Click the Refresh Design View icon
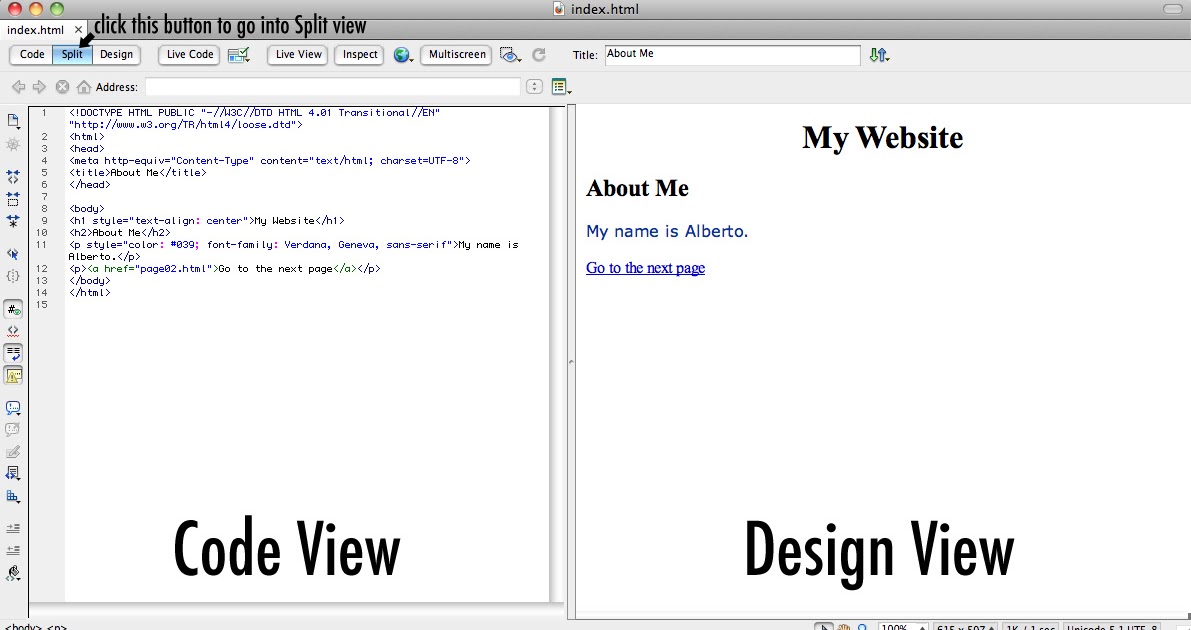Screen dimensions: 1191x630 click(537, 55)
